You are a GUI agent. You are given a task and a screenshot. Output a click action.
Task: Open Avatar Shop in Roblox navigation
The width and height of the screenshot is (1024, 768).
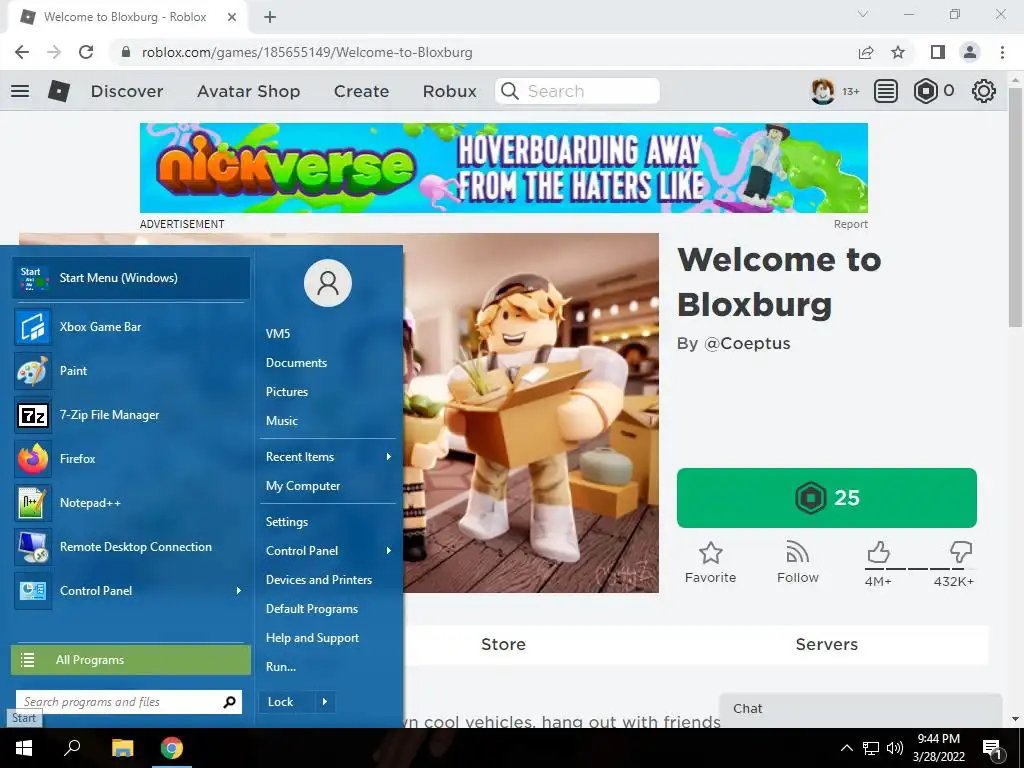coord(249,91)
